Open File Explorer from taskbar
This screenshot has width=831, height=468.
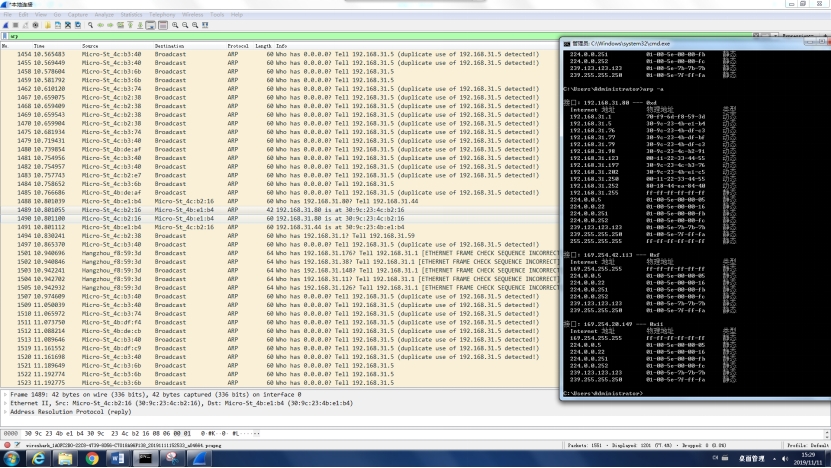coord(65,458)
